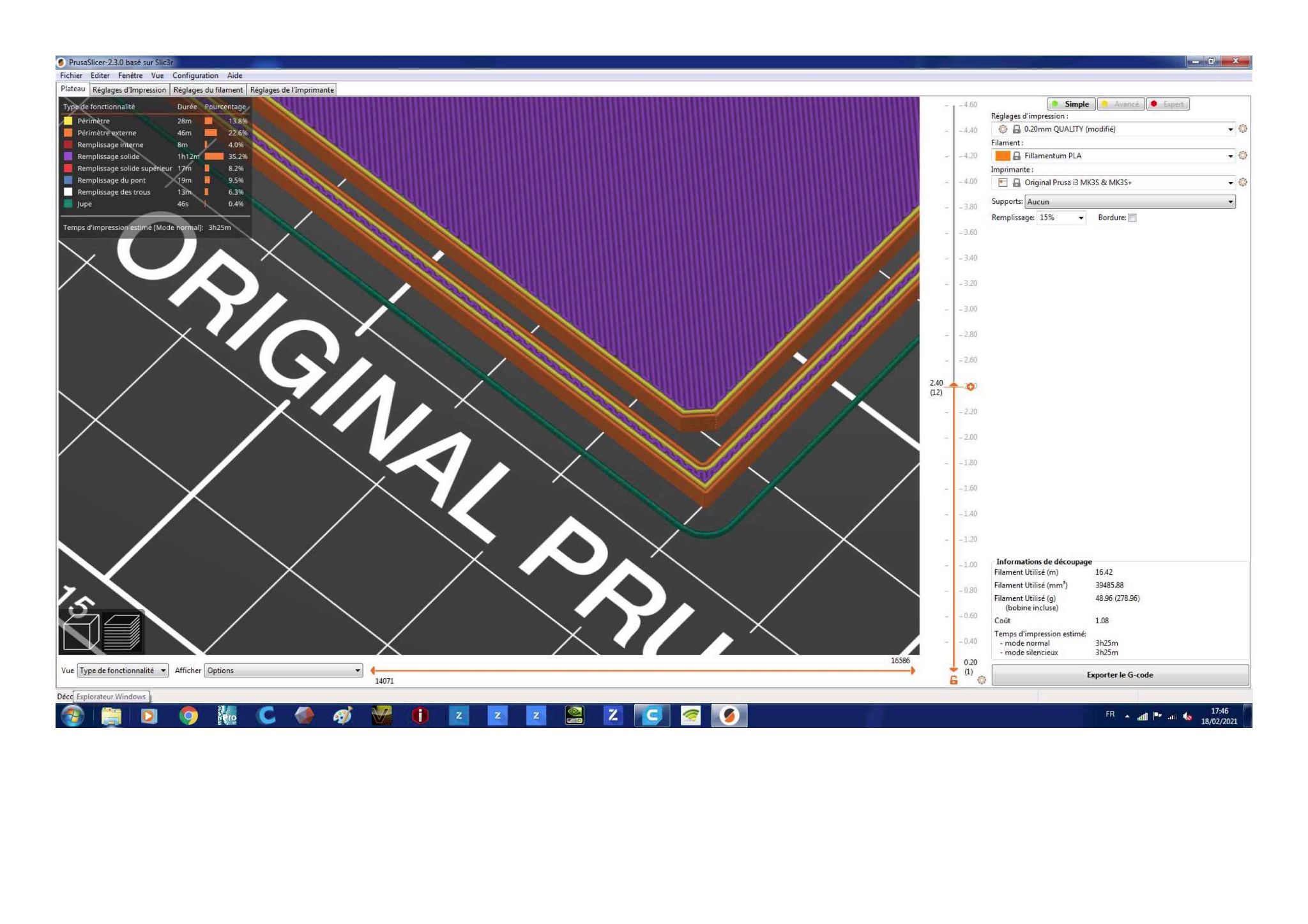Open the red polyhedron taskbar application
The height and width of the screenshot is (924, 1308).
(x=305, y=716)
